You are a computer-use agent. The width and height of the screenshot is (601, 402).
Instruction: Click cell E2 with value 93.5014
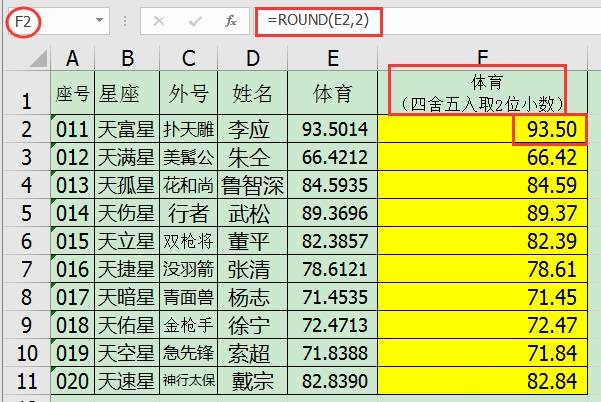[333, 129]
